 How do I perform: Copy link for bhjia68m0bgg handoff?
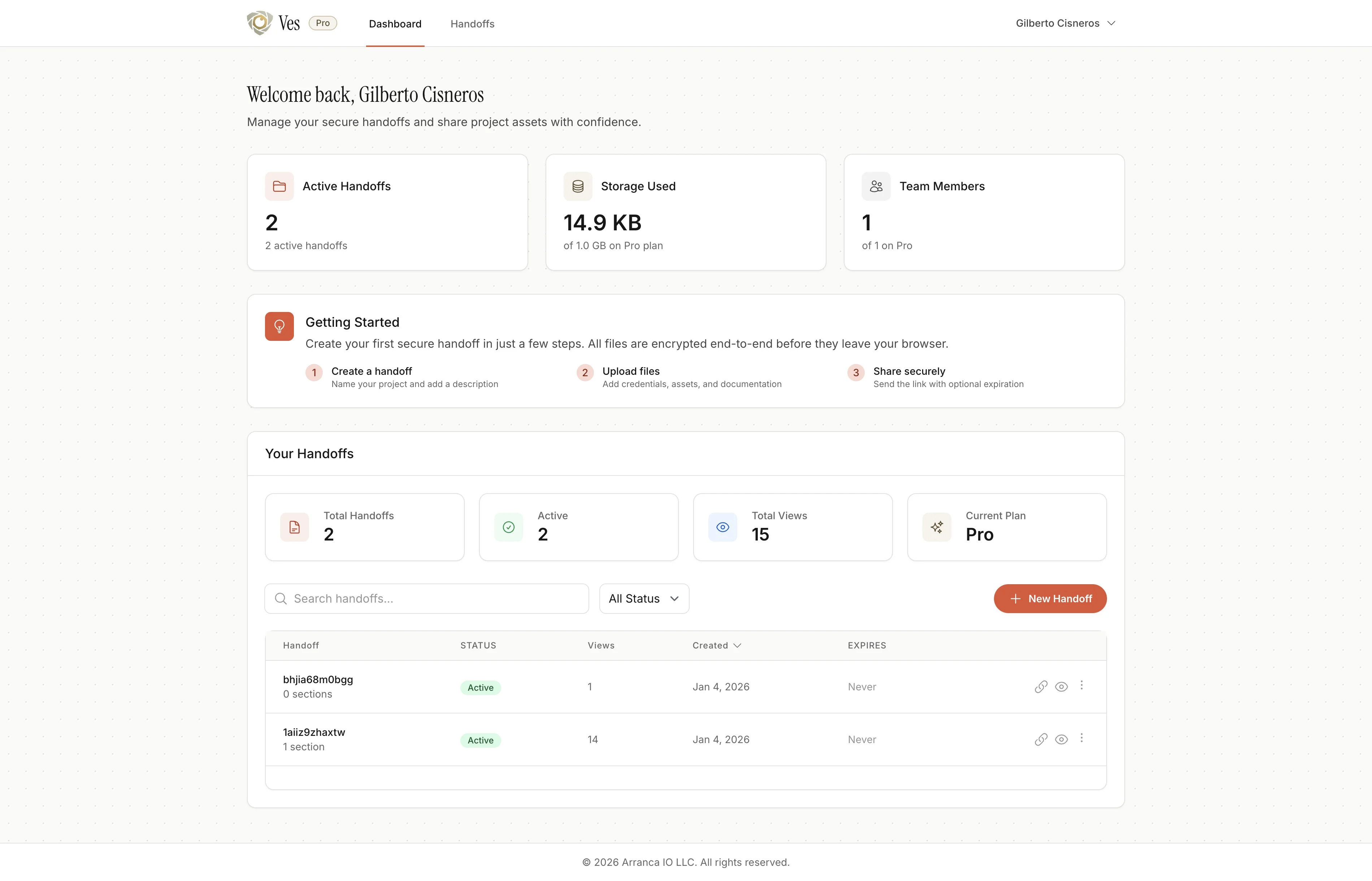pos(1041,686)
